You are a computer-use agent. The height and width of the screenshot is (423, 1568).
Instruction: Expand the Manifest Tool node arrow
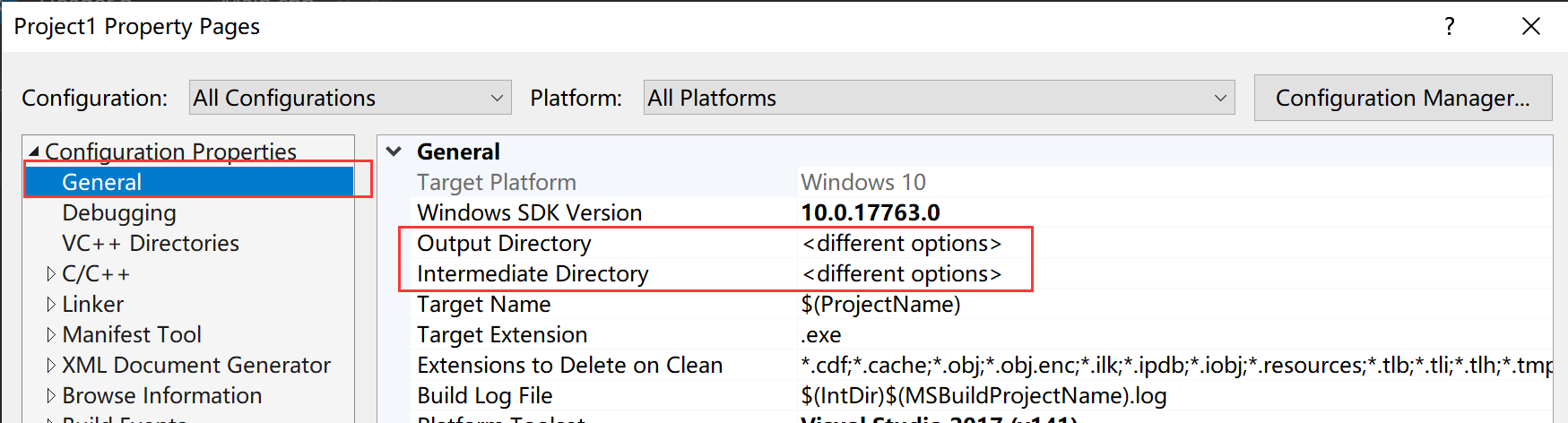coord(51,334)
